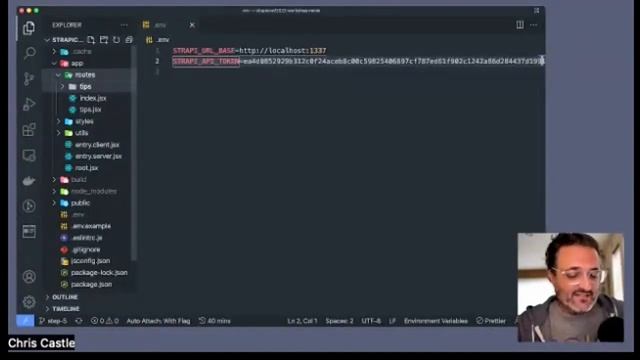Image resolution: width=640 pixels, height=360 pixels.
Task: Open the Accounts menu icon
Action: point(29,277)
